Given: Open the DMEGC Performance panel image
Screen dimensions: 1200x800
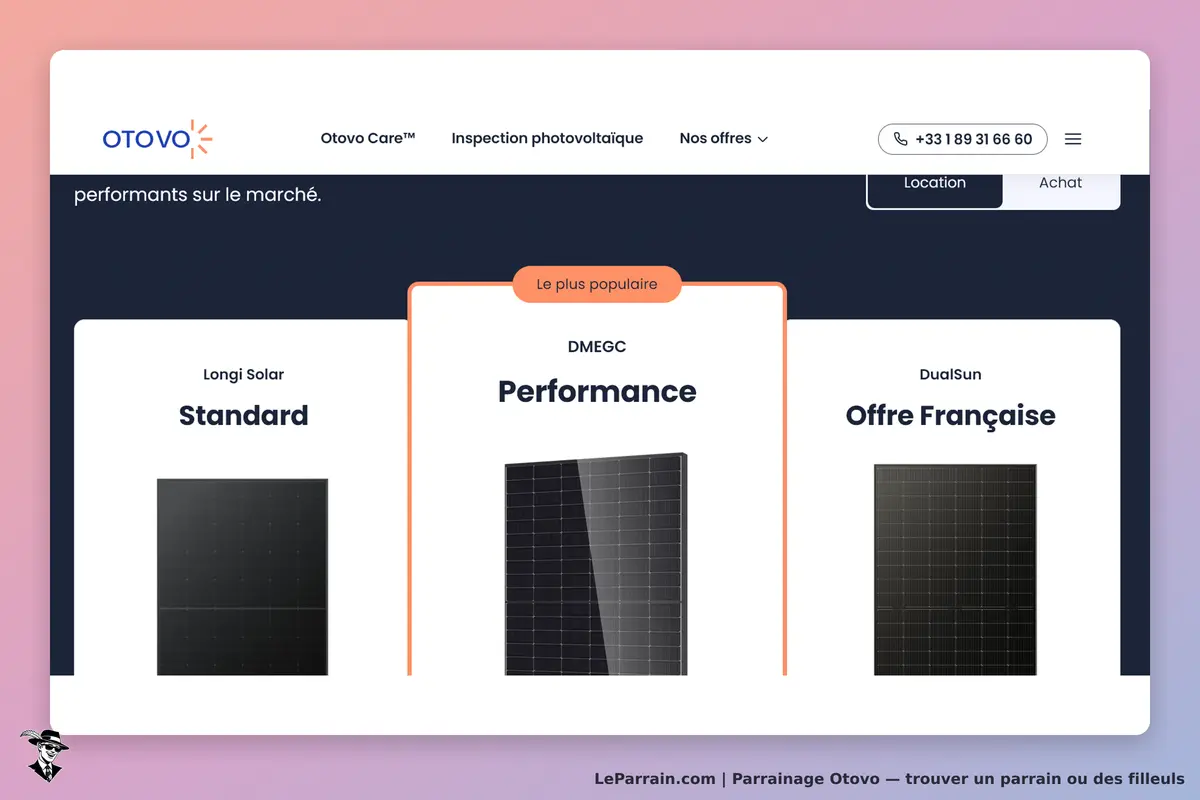Looking at the screenshot, I should coord(597,564).
